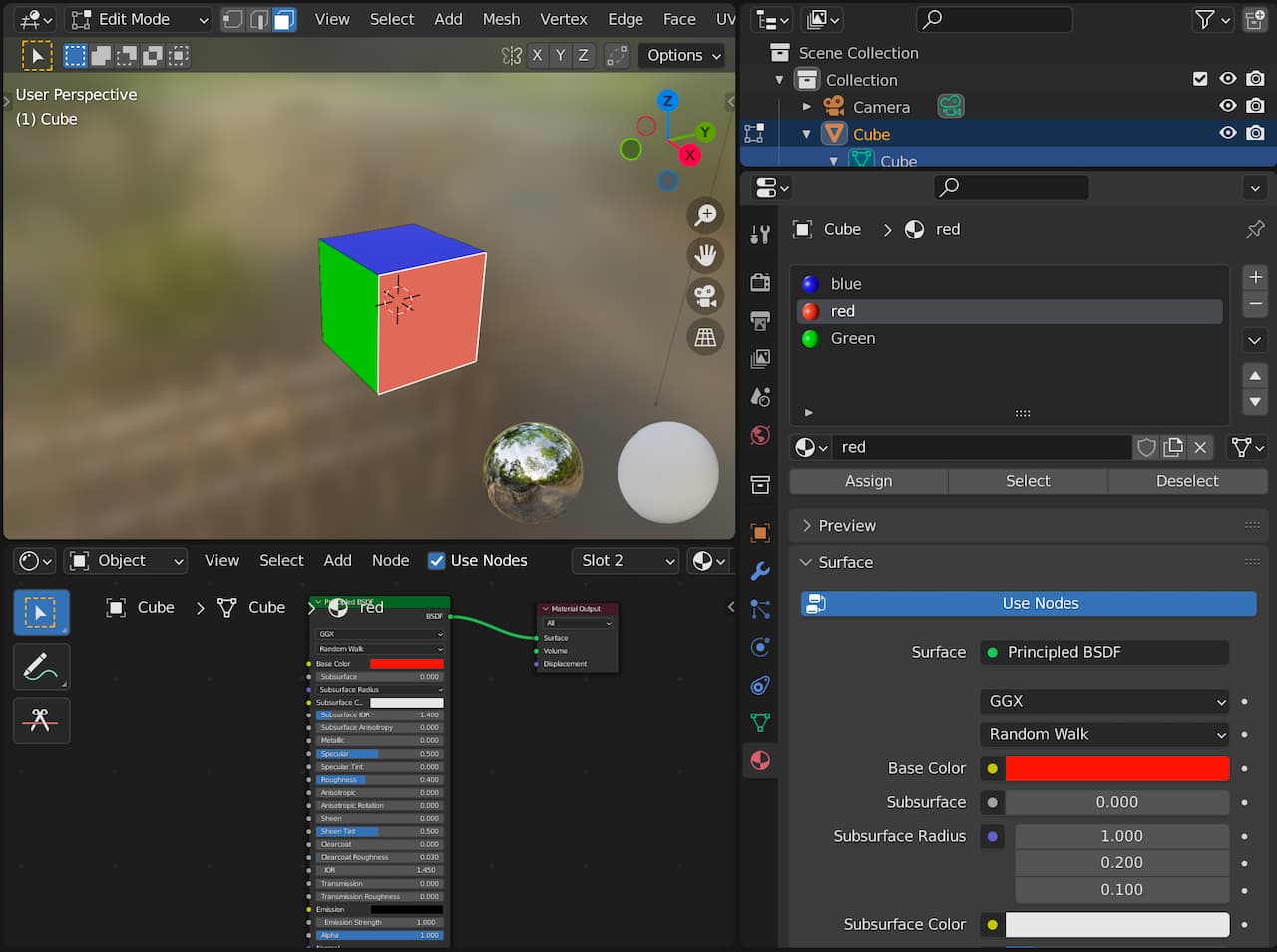Select the Annotate tool in node editor
This screenshot has height=952, width=1277.
41,667
